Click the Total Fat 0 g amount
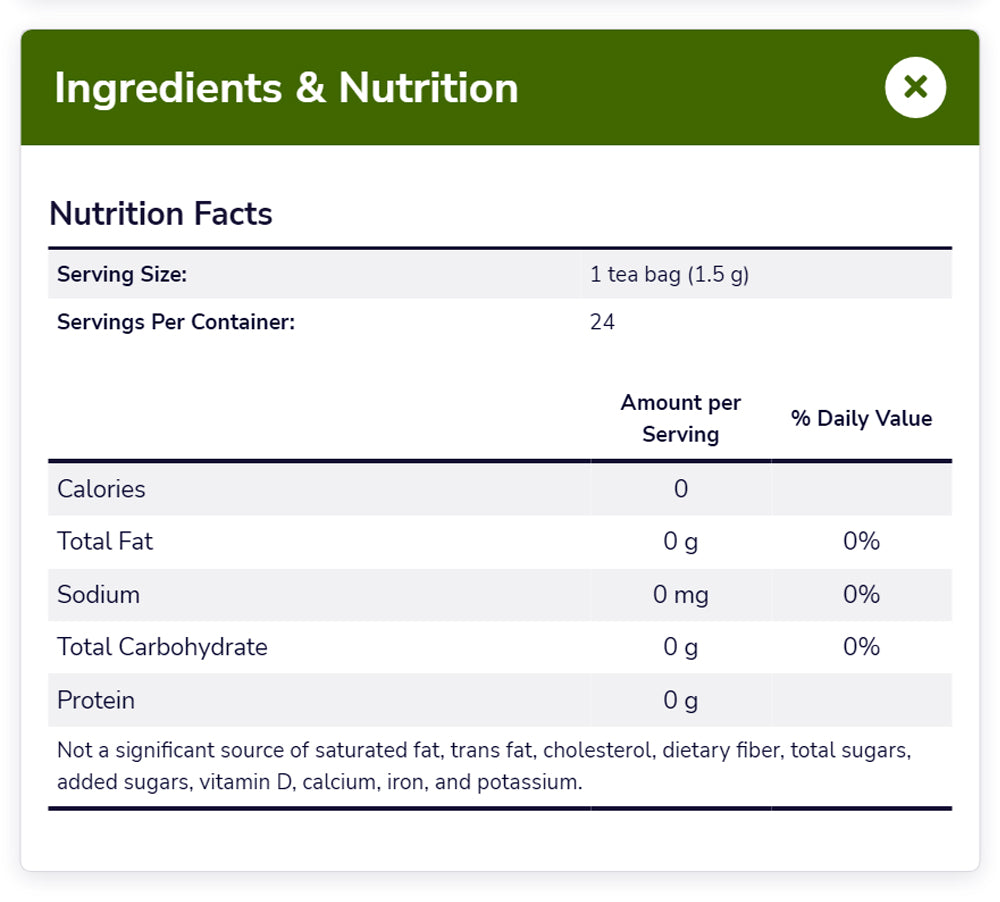The width and height of the screenshot is (1000, 902). 681,541
